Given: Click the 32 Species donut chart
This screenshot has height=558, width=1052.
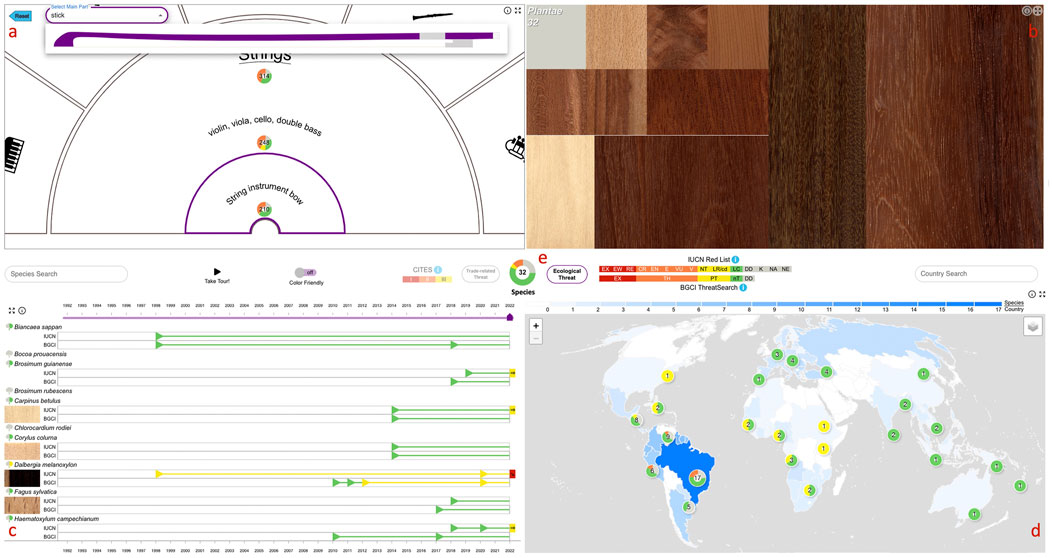Looking at the screenshot, I should point(523,273).
